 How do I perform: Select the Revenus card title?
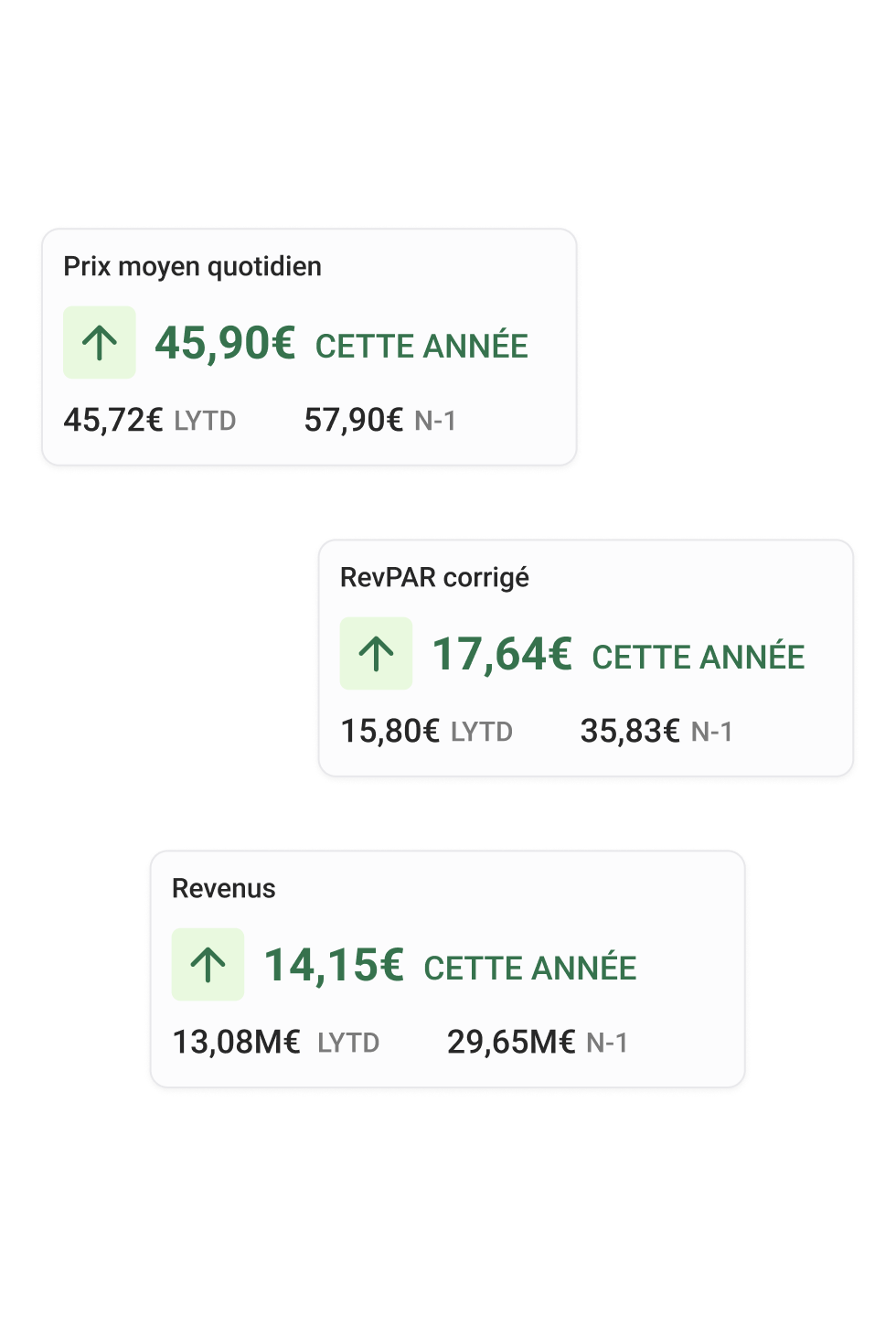click(x=223, y=889)
